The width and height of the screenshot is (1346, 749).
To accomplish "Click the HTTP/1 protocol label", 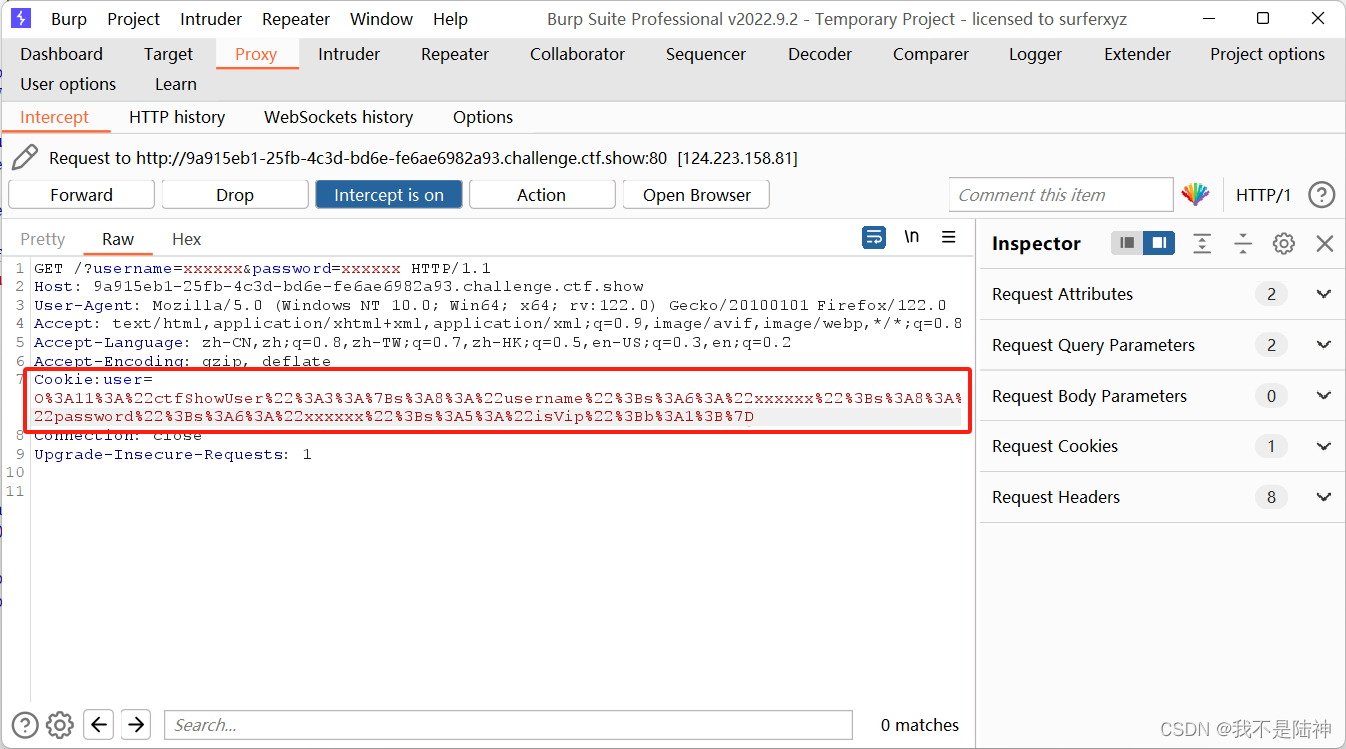I will (1263, 195).
